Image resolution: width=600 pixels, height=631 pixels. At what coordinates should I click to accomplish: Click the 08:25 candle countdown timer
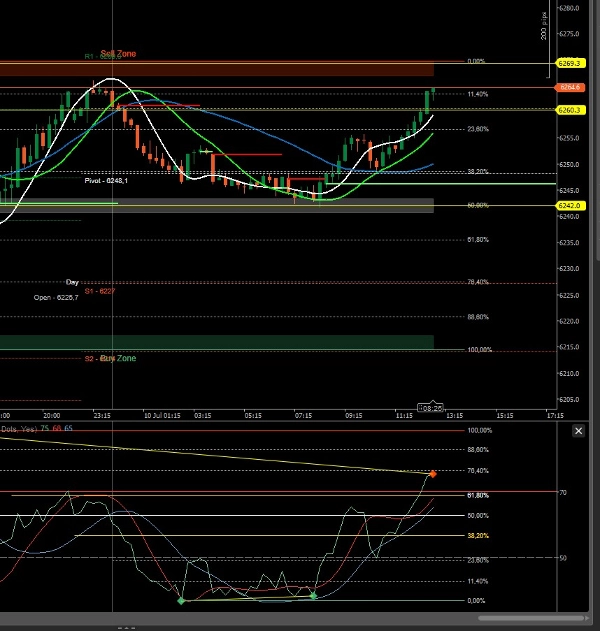[x=432, y=408]
